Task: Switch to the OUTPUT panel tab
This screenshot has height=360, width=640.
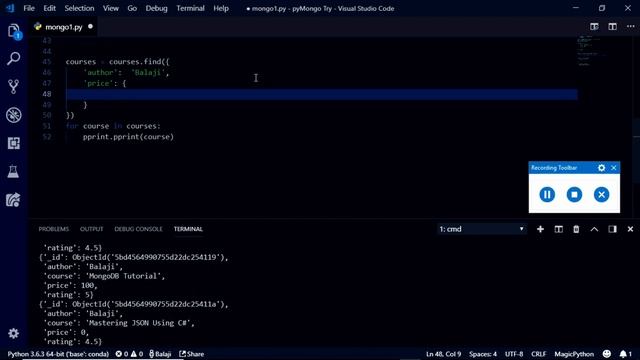Action: point(91,229)
